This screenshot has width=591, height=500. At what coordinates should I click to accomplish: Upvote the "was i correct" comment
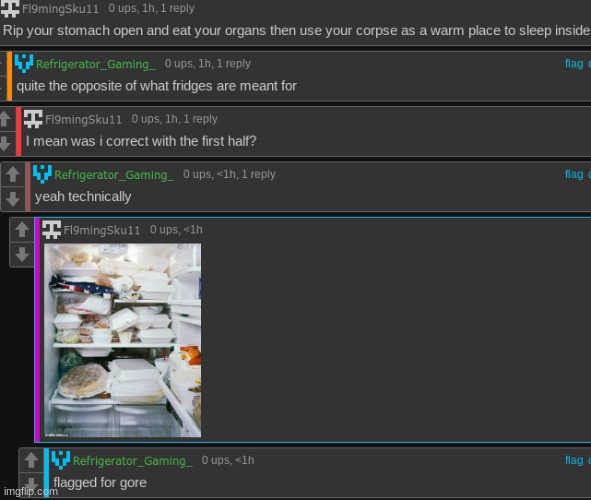pos(5,119)
